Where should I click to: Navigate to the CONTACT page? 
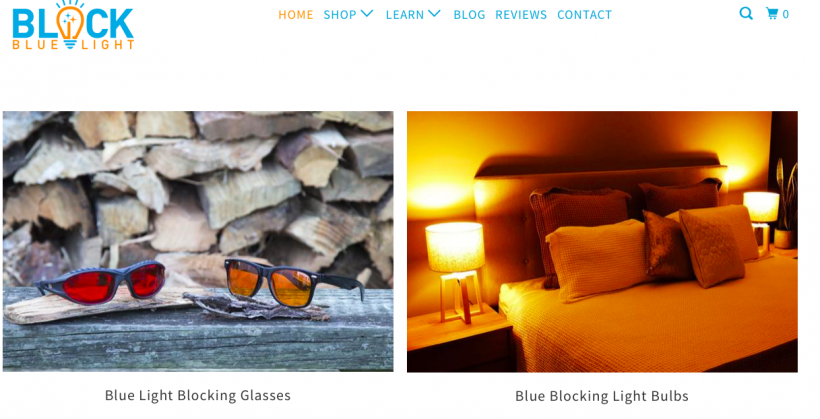584,15
